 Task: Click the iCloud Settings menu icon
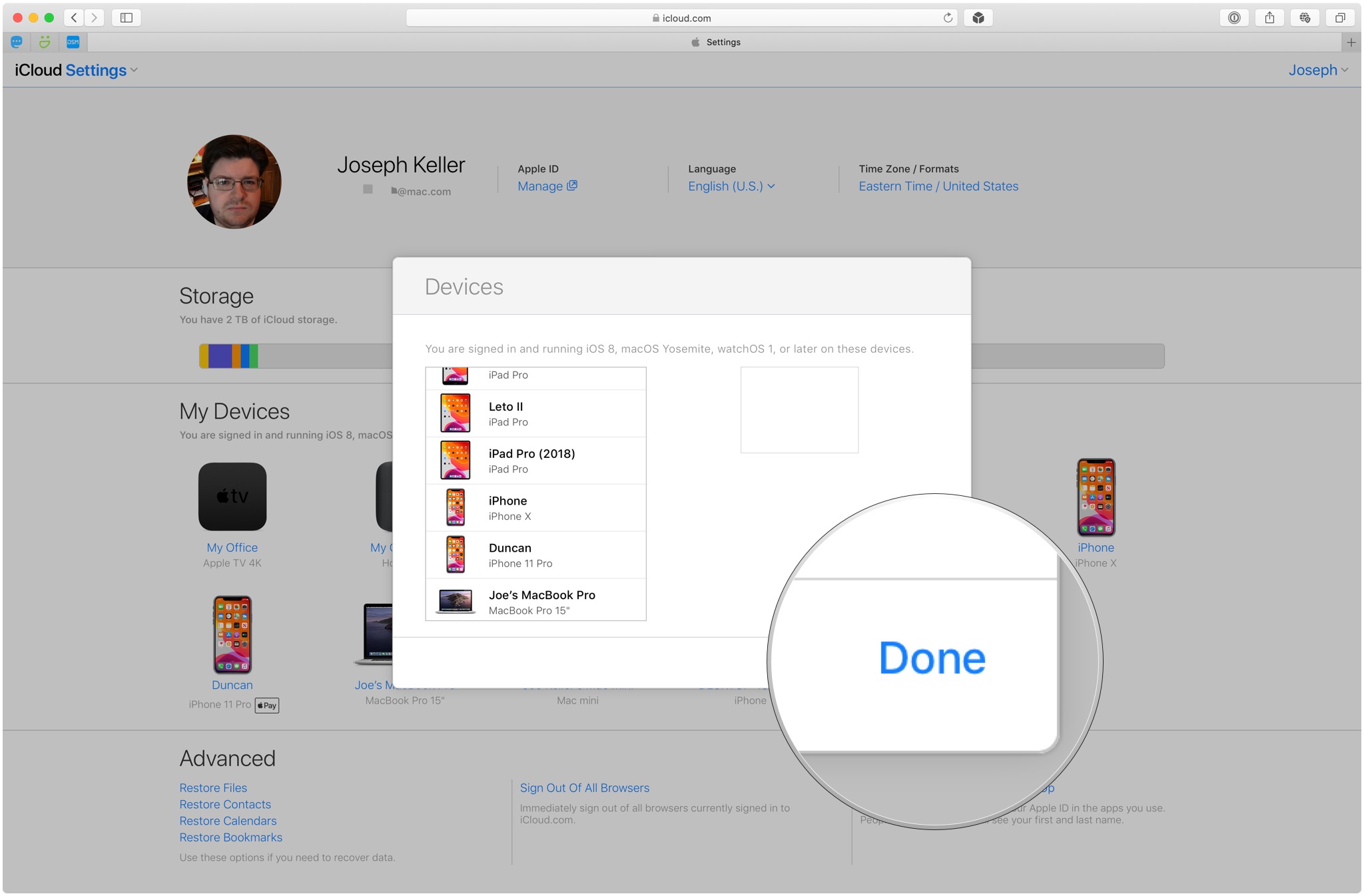(136, 70)
